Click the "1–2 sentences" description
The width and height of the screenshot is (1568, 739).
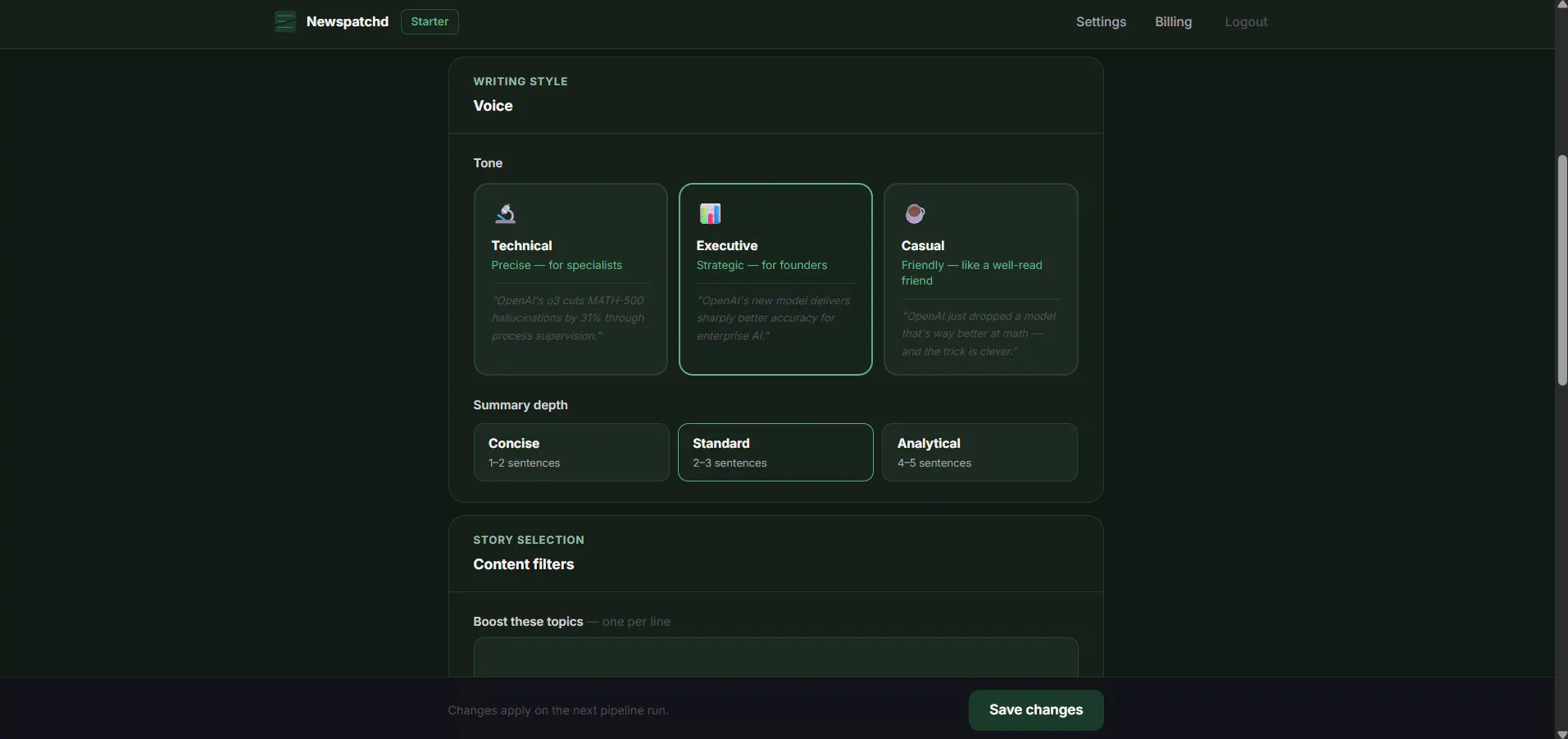(525, 463)
